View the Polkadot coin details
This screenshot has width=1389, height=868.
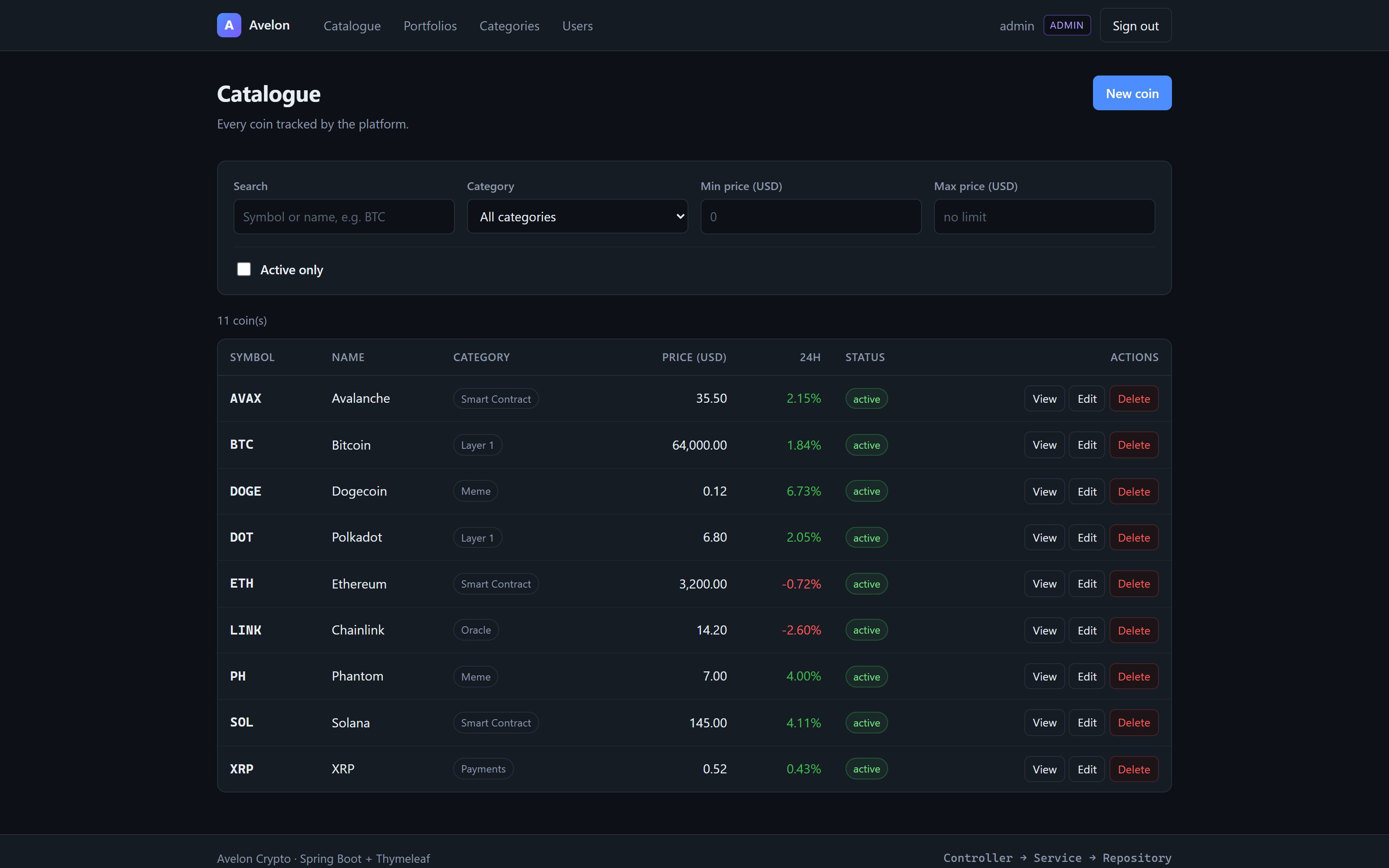point(1044,537)
